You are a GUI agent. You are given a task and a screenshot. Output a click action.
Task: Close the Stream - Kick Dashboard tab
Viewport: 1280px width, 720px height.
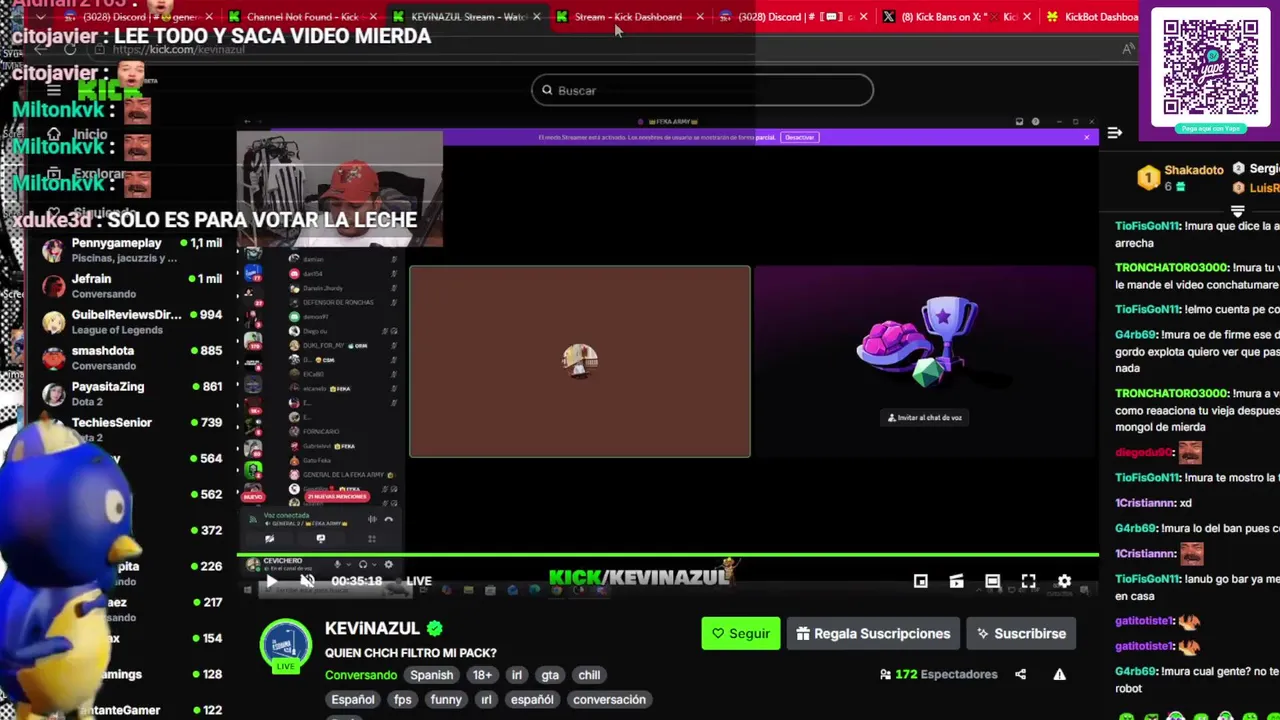699,17
